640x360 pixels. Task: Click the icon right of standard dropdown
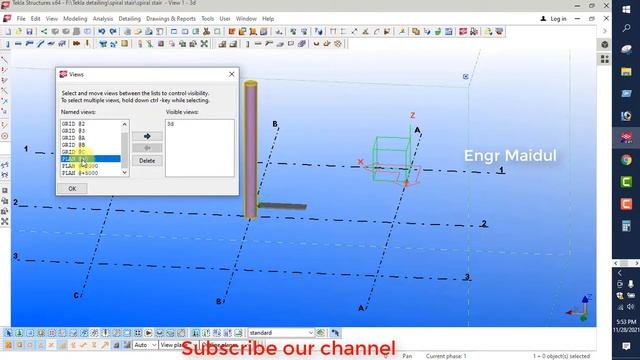pyautogui.click(x=321, y=333)
